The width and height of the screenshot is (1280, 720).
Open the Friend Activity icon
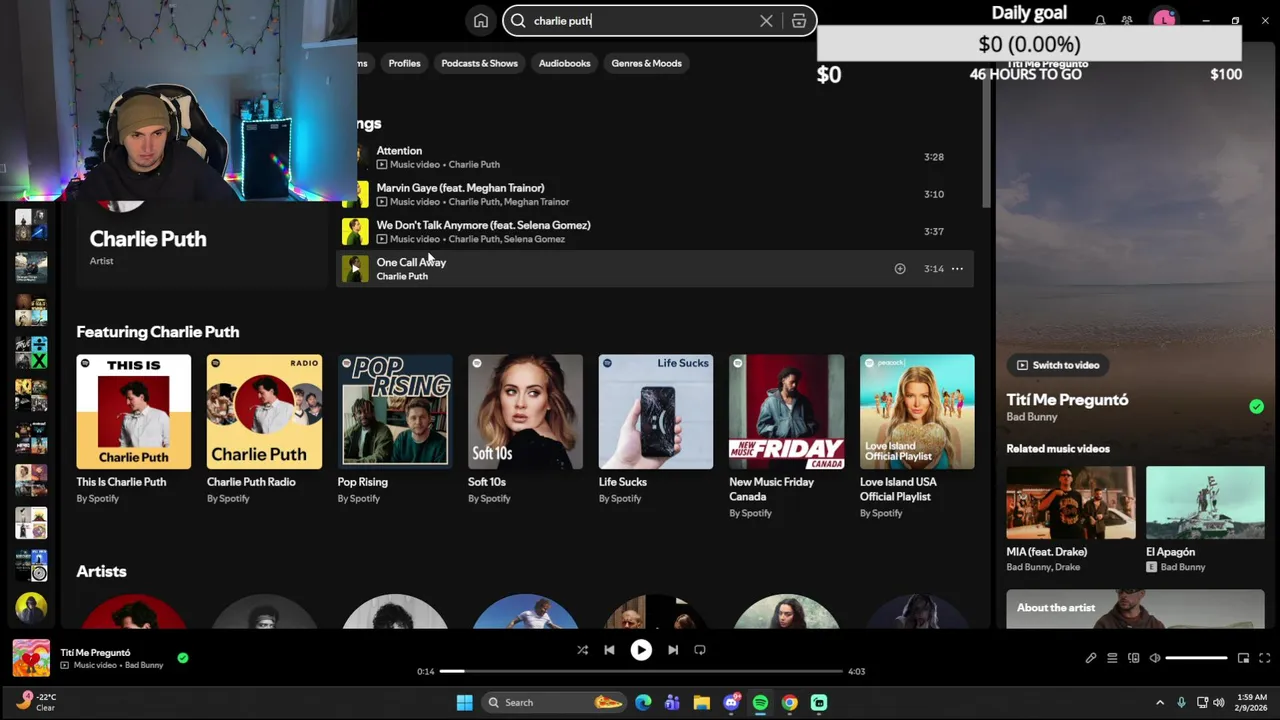[1127, 20]
